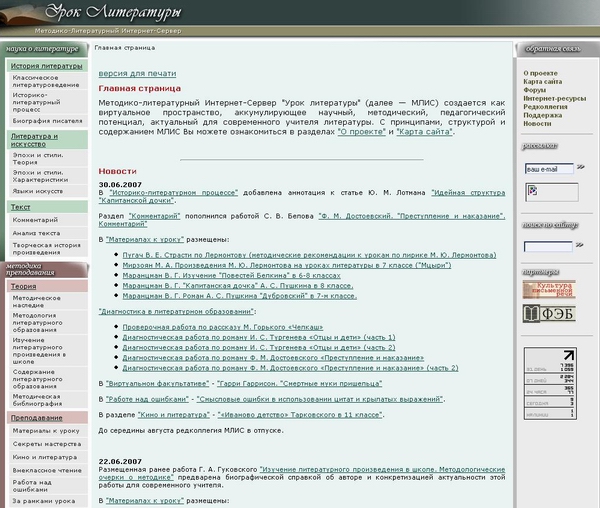Open Преподавание section heading
This screenshot has width=600, height=508.
click(36, 418)
